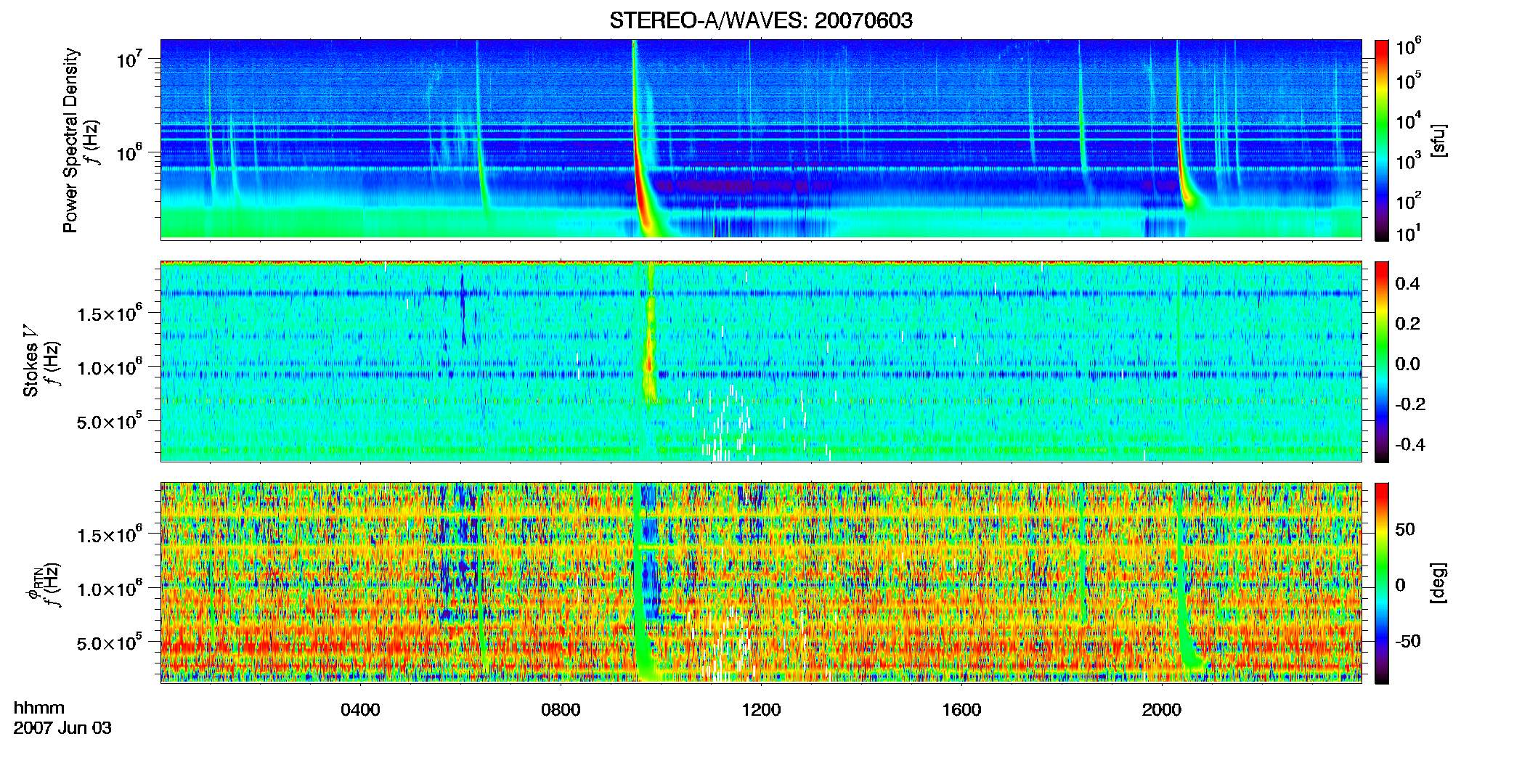Click the Stokes V axis label

pyautogui.click(x=30, y=362)
